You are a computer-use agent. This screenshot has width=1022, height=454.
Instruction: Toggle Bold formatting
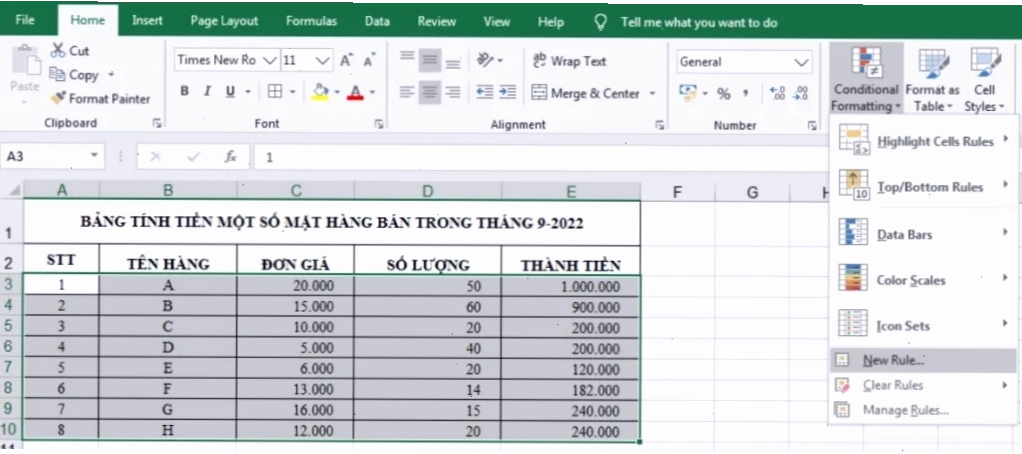[184, 92]
